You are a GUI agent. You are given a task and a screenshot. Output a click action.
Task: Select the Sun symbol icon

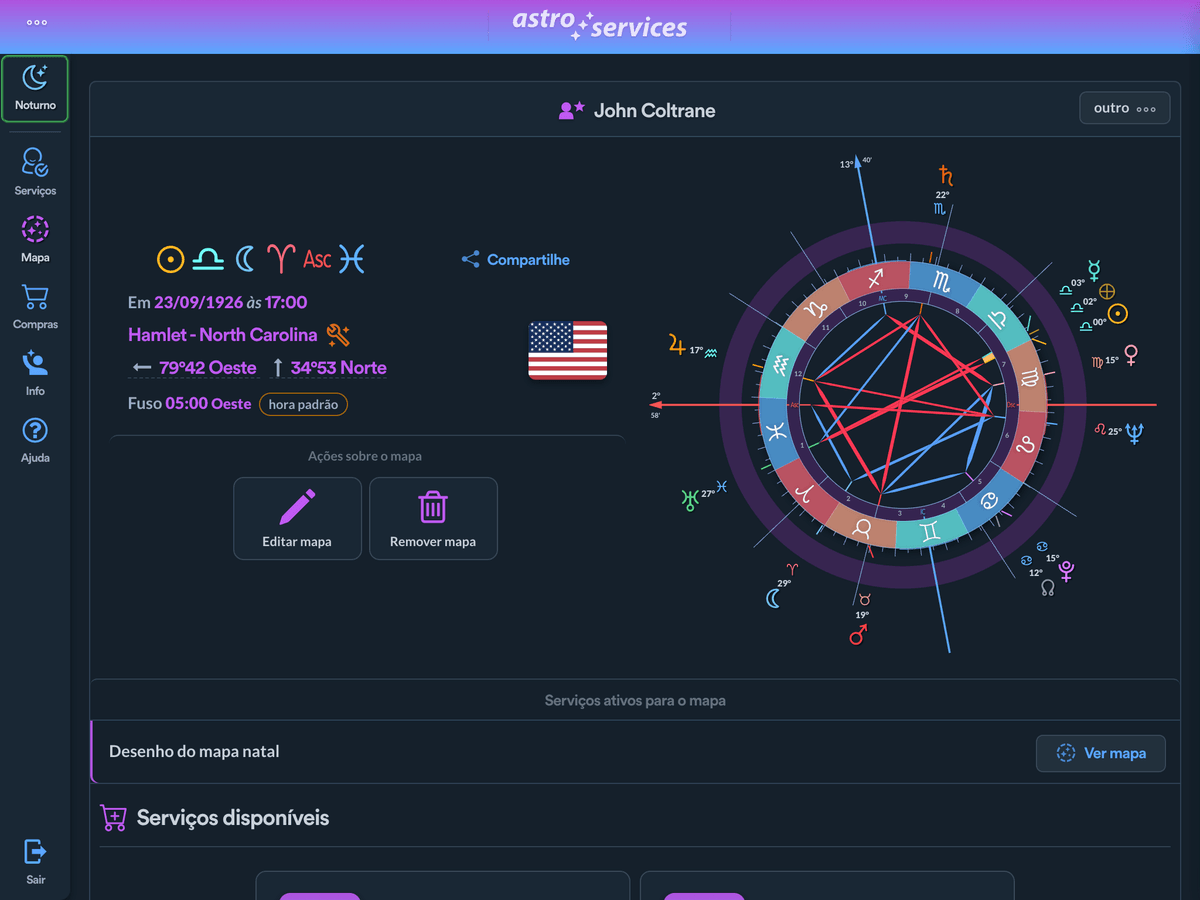[172, 259]
